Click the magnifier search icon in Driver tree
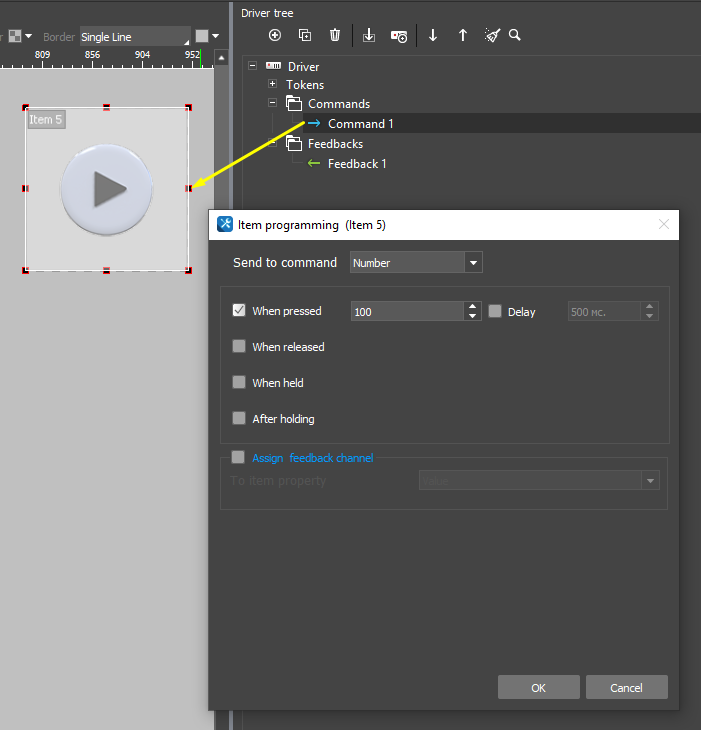The image size is (701, 730). point(515,35)
